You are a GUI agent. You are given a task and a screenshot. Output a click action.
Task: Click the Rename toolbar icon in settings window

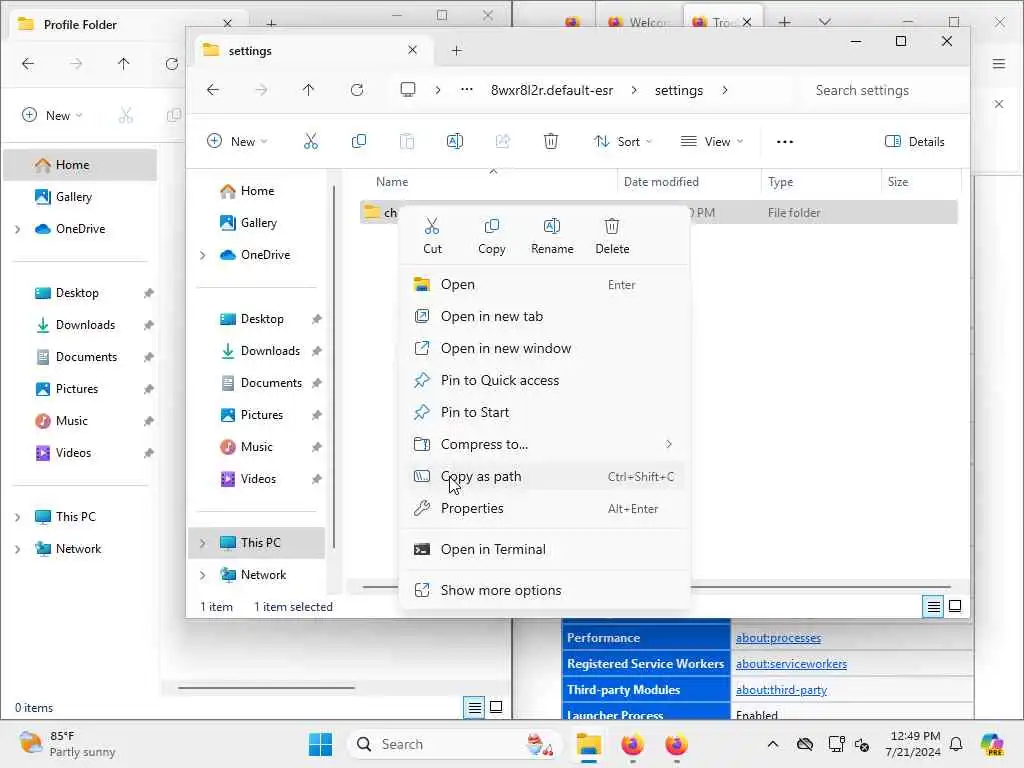tap(455, 142)
